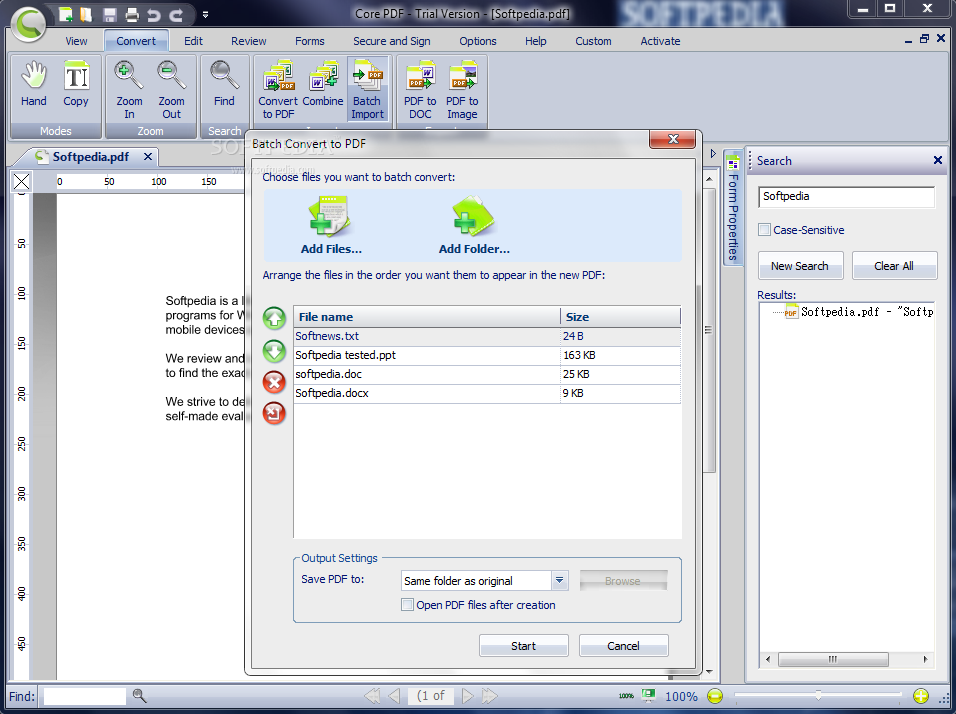Click the Redo arrow icon
The height and width of the screenshot is (714, 956).
coord(176,15)
